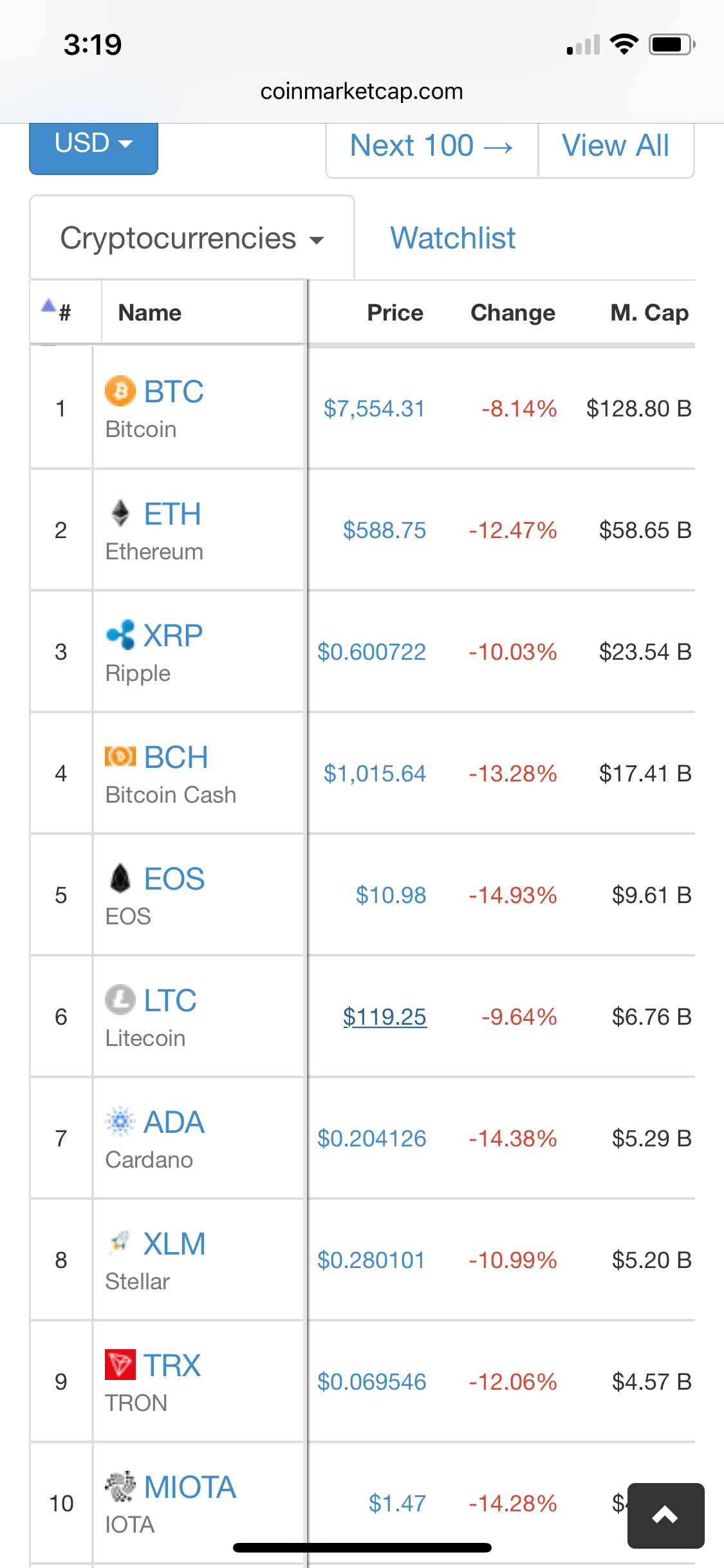Tap the Bitcoin Cash logo icon
The height and width of the screenshot is (1568, 724).
pyautogui.click(x=120, y=756)
